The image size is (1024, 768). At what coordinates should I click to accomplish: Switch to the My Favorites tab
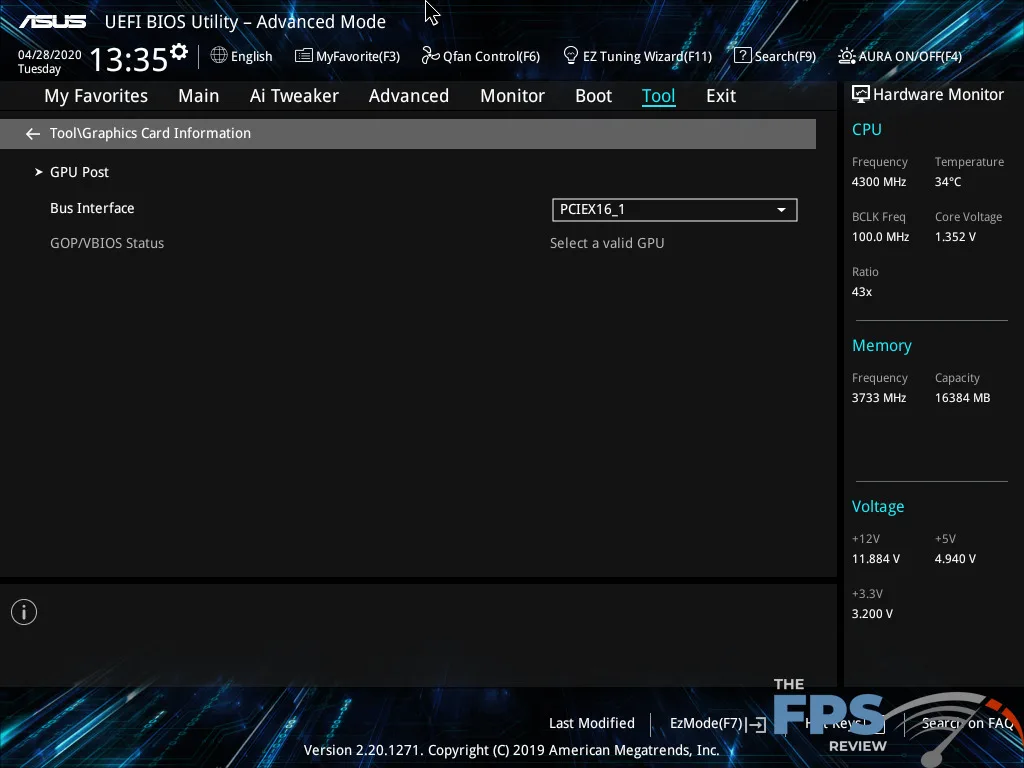pyautogui.click(x=96, y=96)
